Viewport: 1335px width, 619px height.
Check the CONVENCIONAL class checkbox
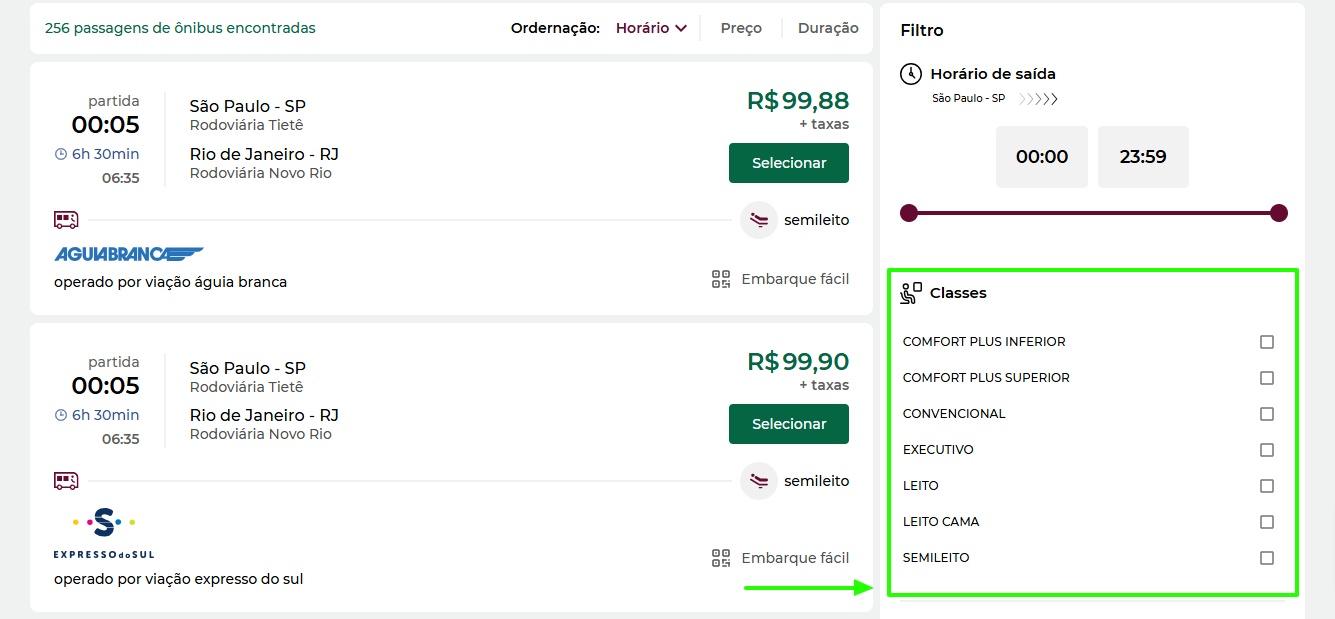[1267, 414]
